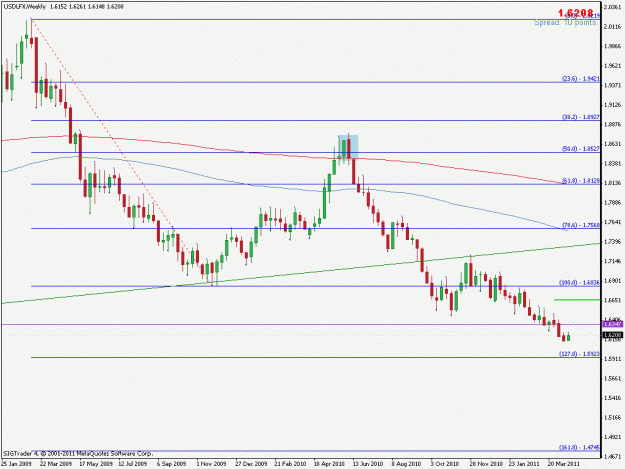Click the black 1.6208 price tag on axis
This screenshot has height=469, width=625.
point(613,335)
